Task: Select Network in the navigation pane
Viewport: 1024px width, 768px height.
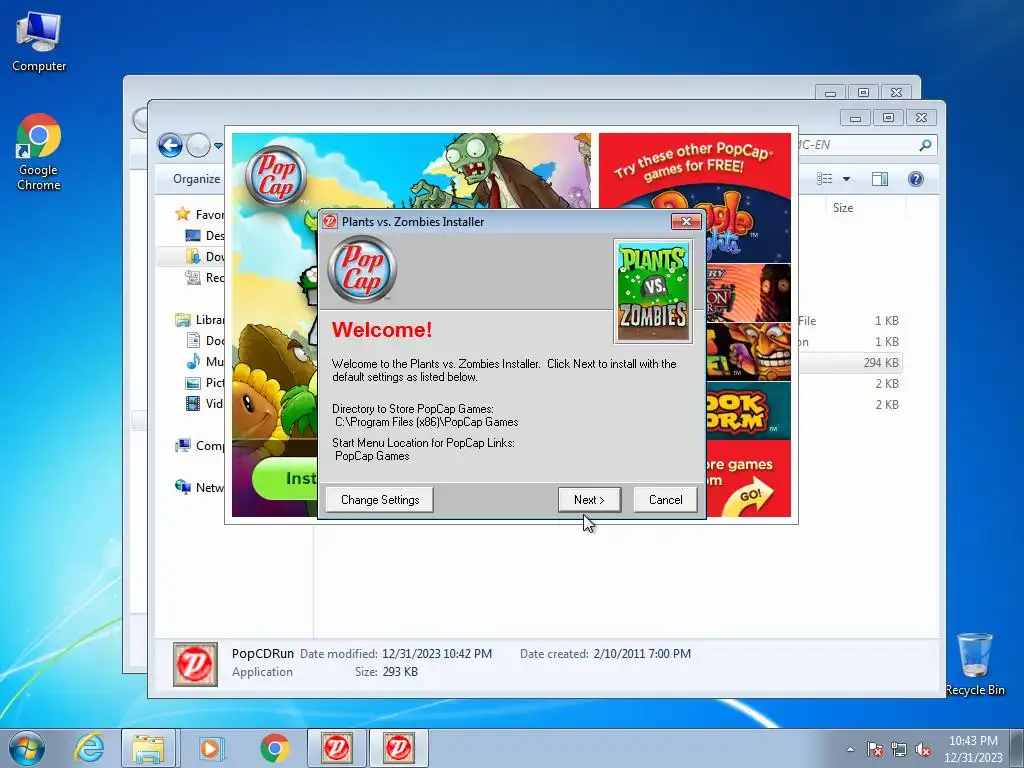Action: coord(199,487)
